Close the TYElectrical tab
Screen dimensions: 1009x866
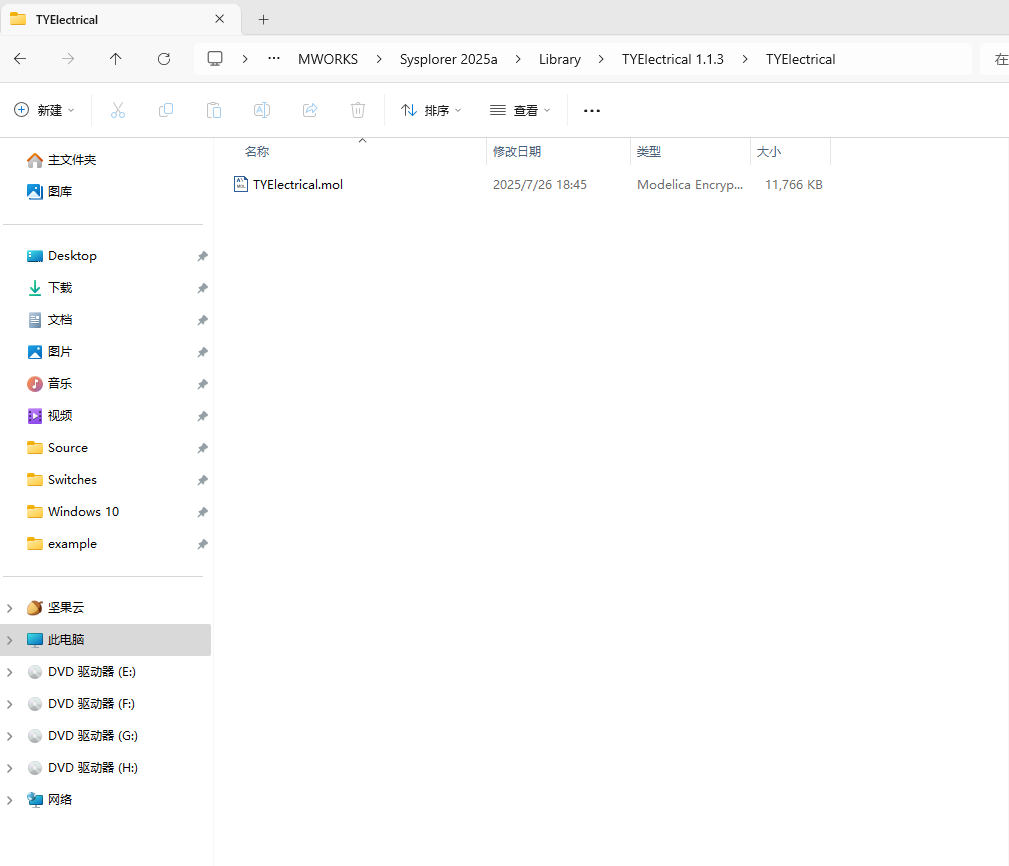pos(219,19)
